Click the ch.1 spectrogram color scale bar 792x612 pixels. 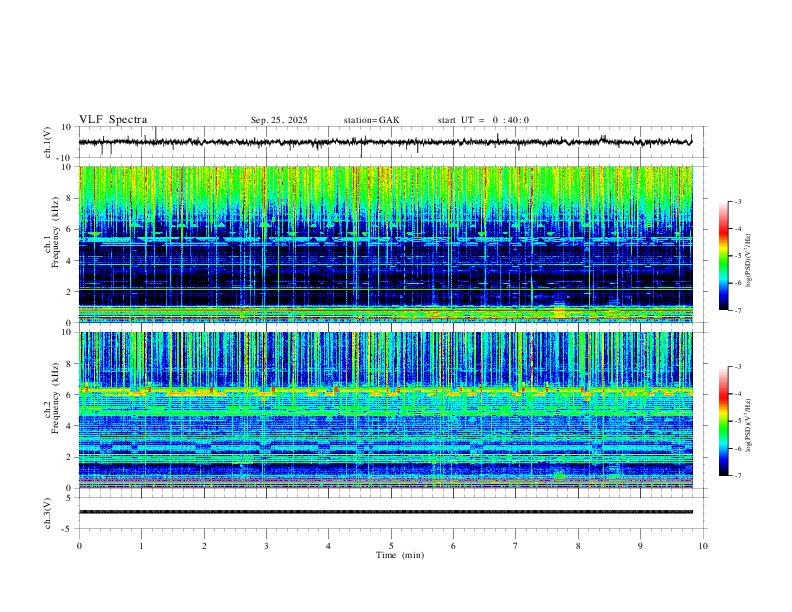coord(723,255)
